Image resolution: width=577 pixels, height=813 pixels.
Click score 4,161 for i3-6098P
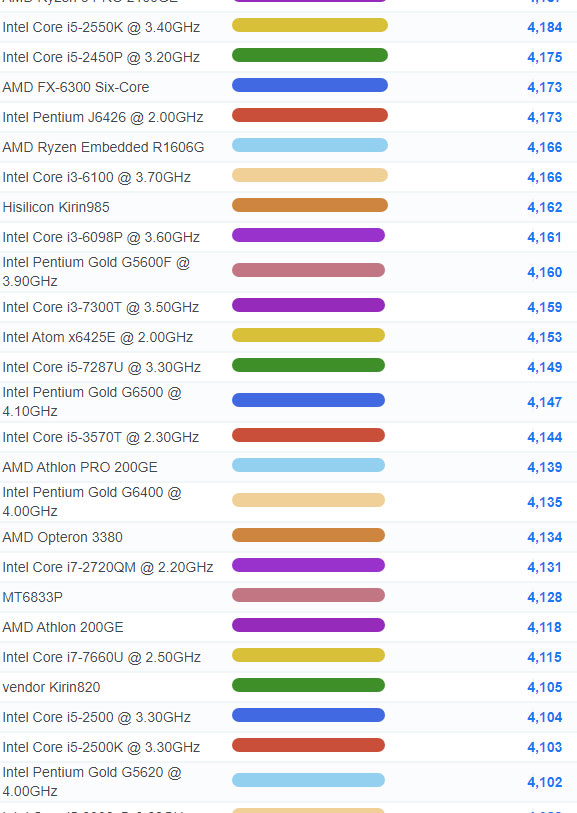coord(544,238)
